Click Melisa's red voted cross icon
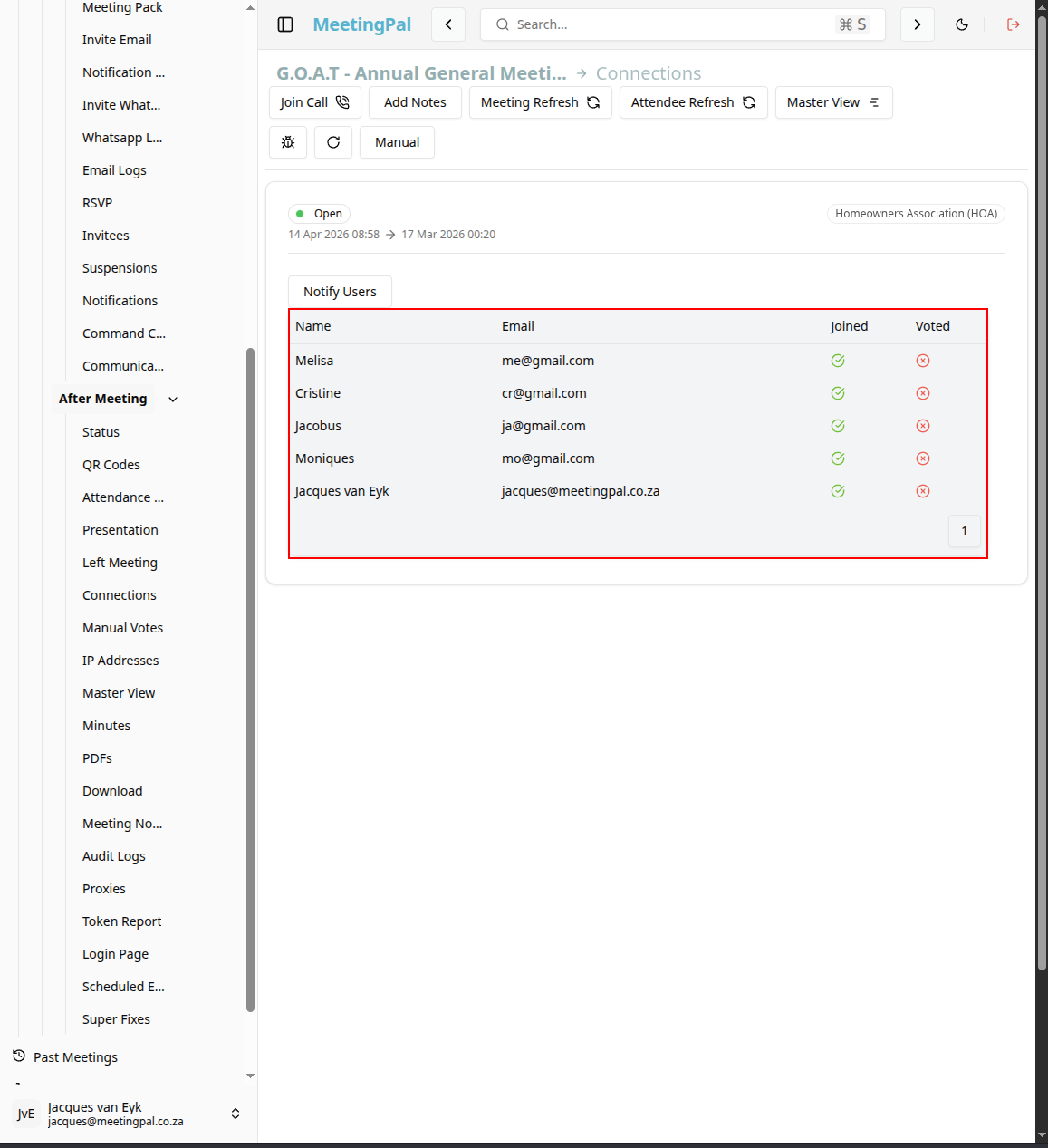The height and width of the screenshot is (1148, 1048). (923, 361)
